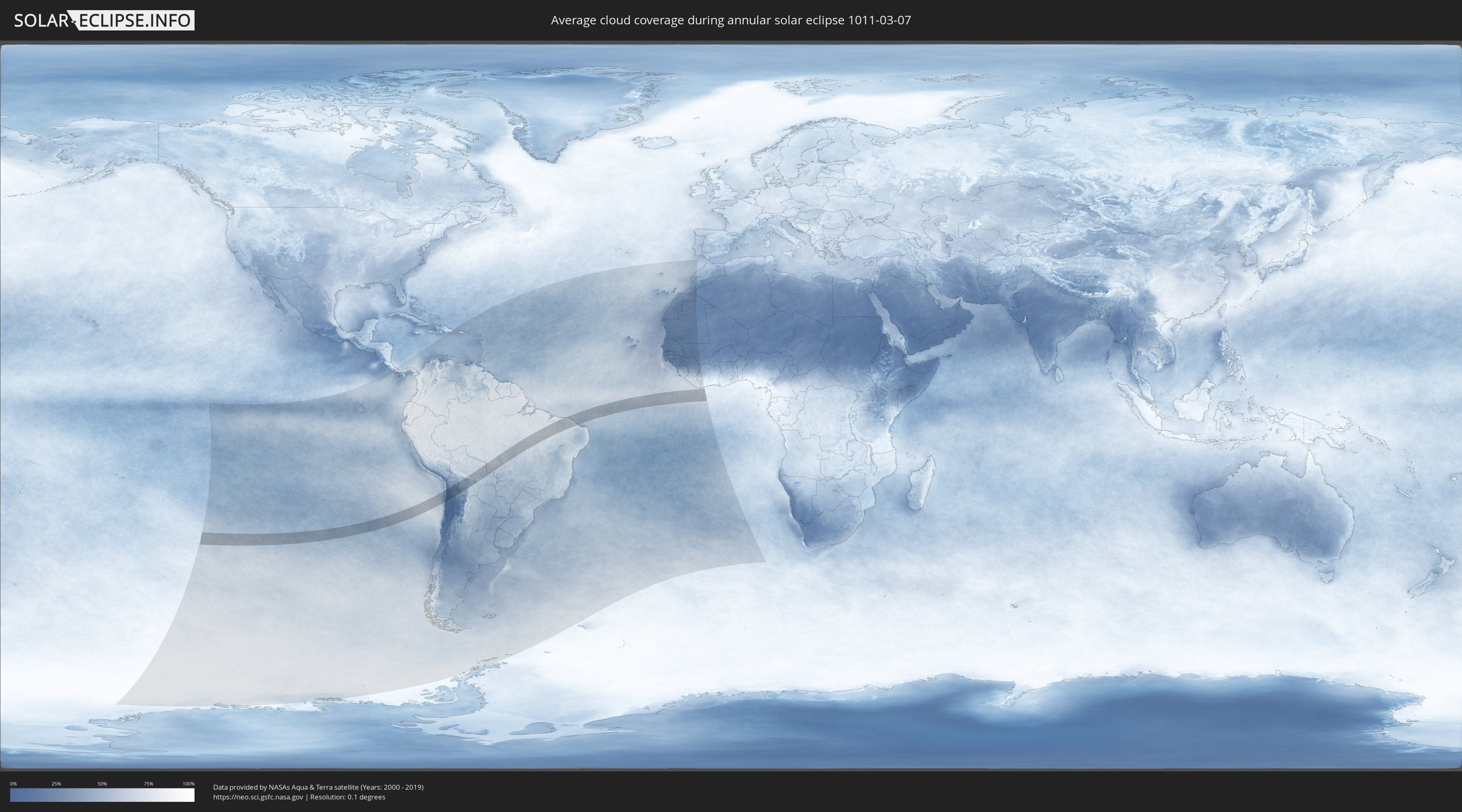
Task: Click the SOLAR-ECLIPSE.INFO logo
Action: click(x=104, y=20)
